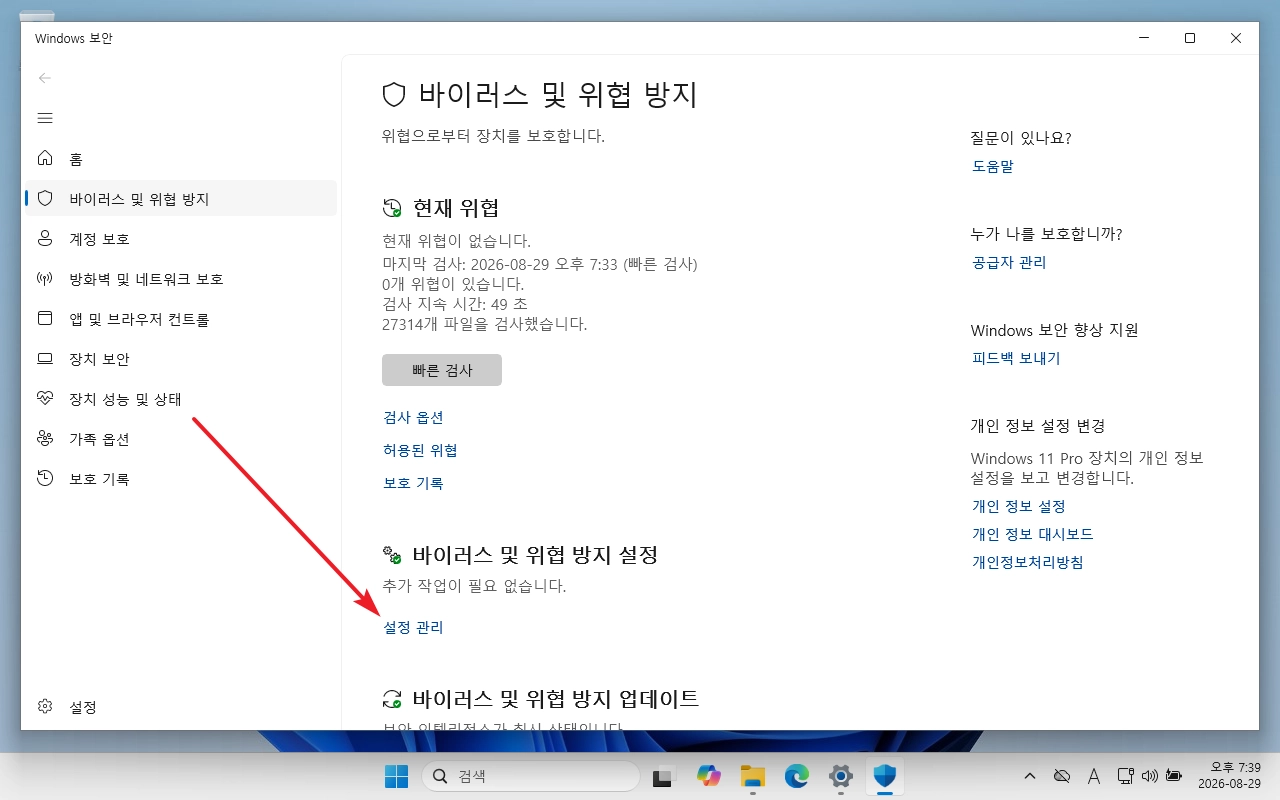Launch Microsoft Edge from the taskbar
The width and height of the screenshot is (1280, 800).
[x=796, y=776]
